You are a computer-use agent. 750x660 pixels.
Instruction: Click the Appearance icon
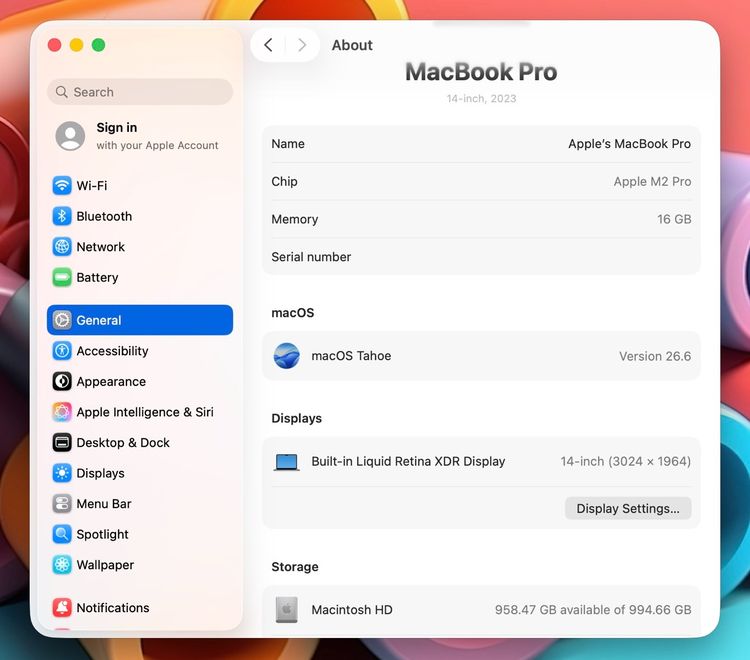62,381
